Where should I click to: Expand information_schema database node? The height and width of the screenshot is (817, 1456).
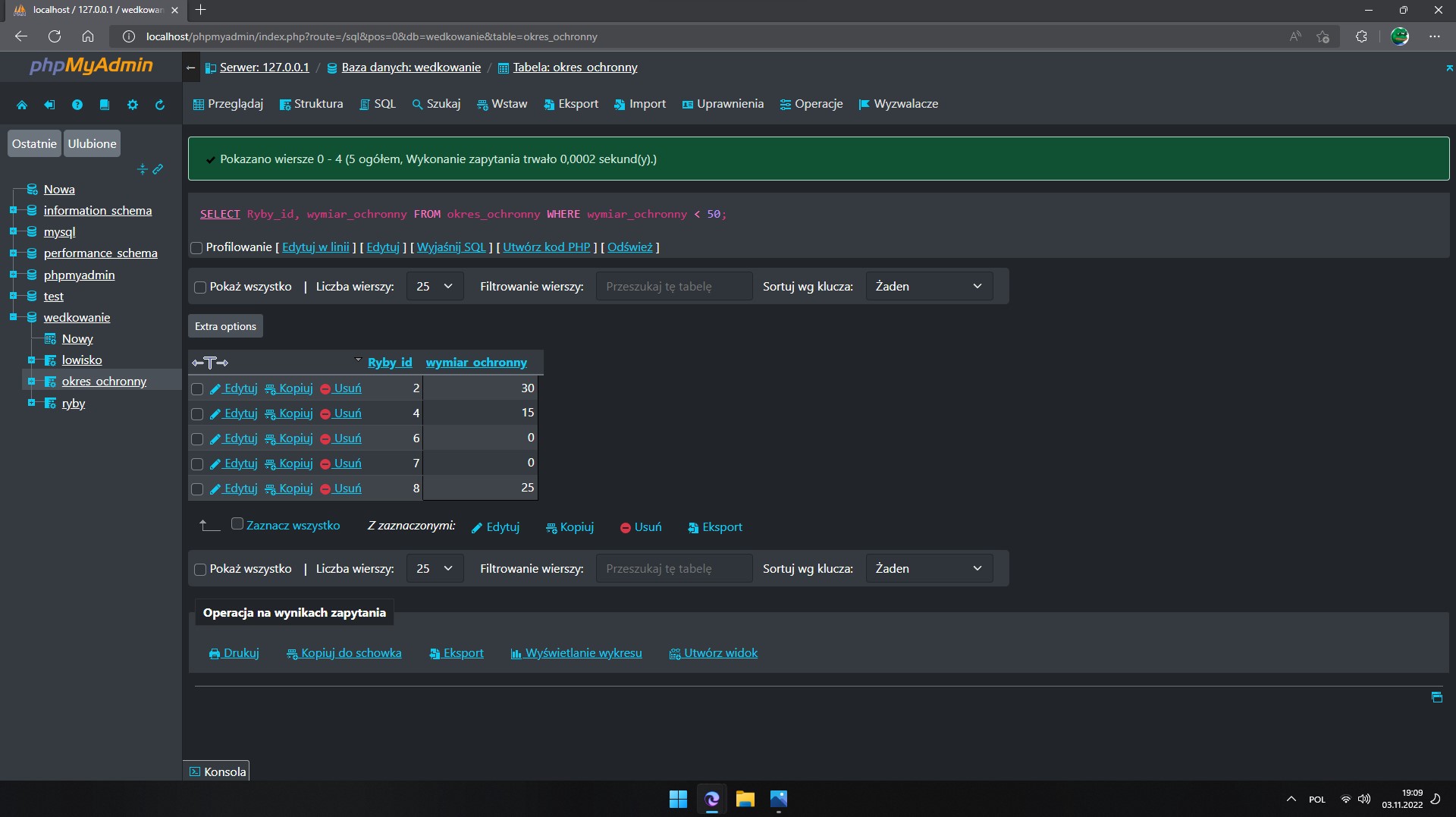pyautogui.click(x=13, y=210)
